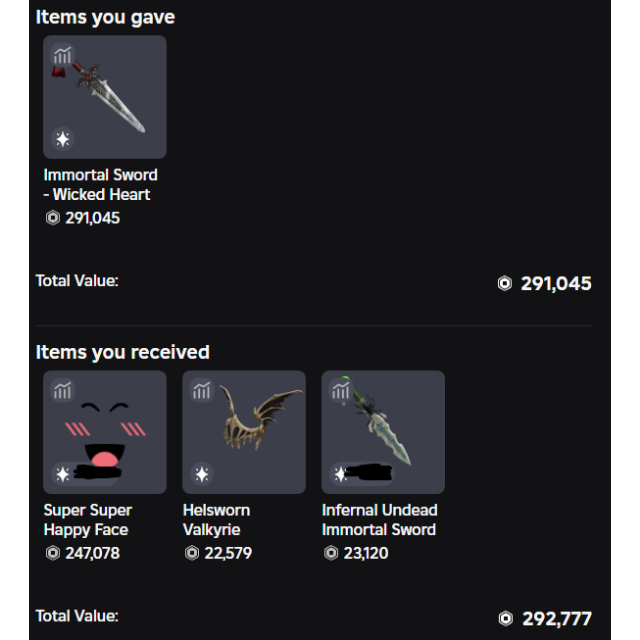This screenshot has width=640, height=640.
Task: Follow the Helsworn Valkyrie name link
Action: click(216, 520)
